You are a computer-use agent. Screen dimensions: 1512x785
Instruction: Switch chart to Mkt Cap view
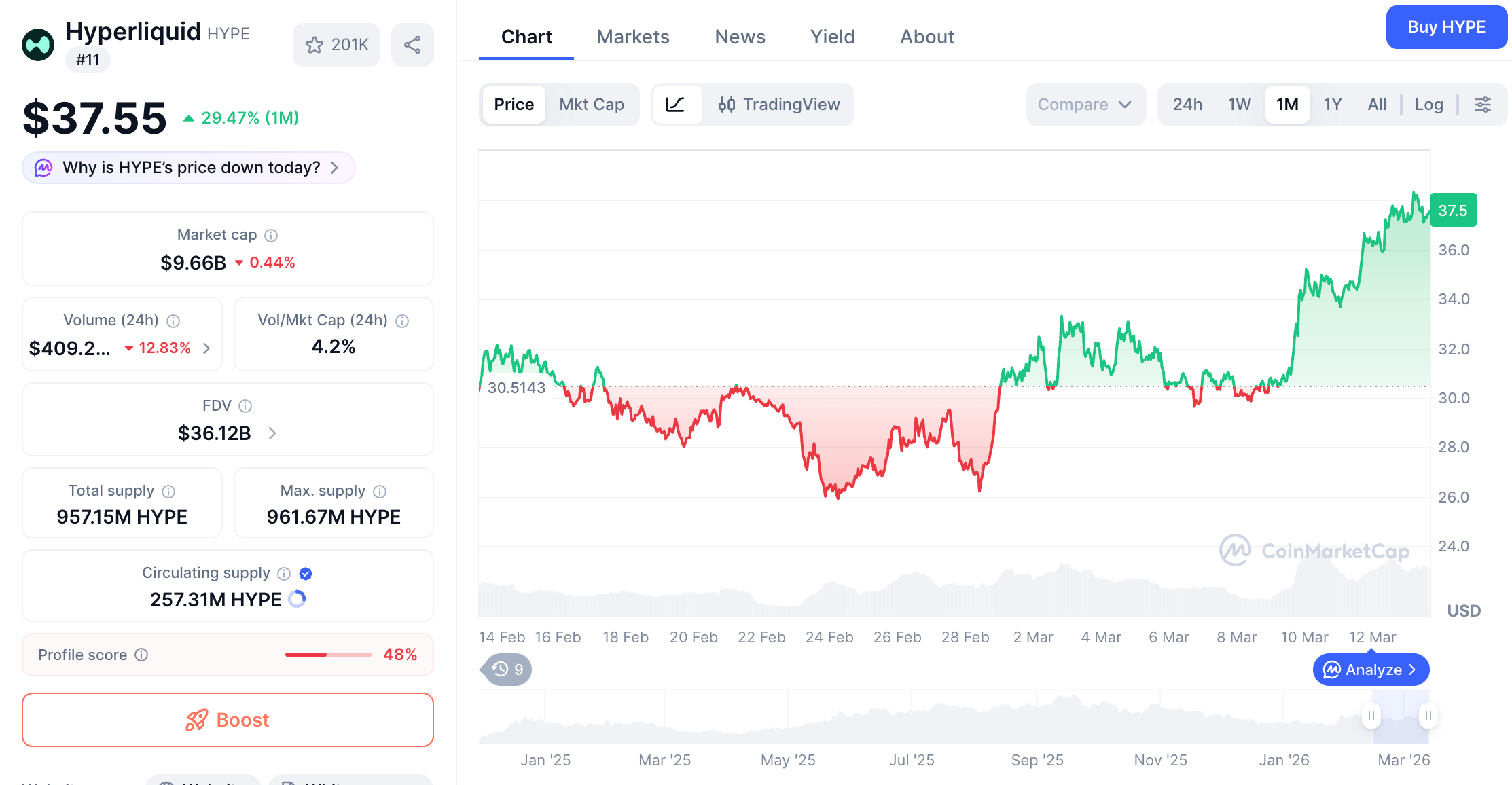point(591,105)
